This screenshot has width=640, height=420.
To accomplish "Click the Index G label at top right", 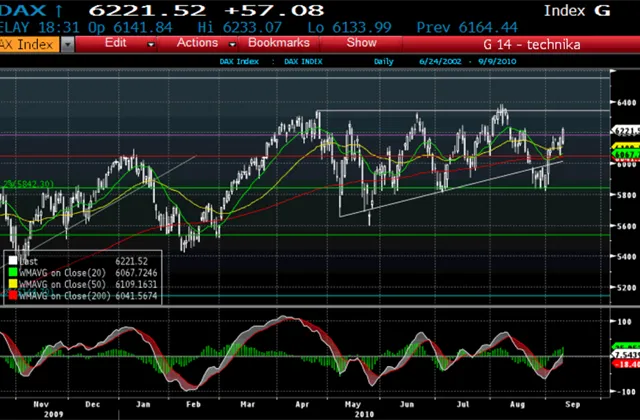I will 577,11.
